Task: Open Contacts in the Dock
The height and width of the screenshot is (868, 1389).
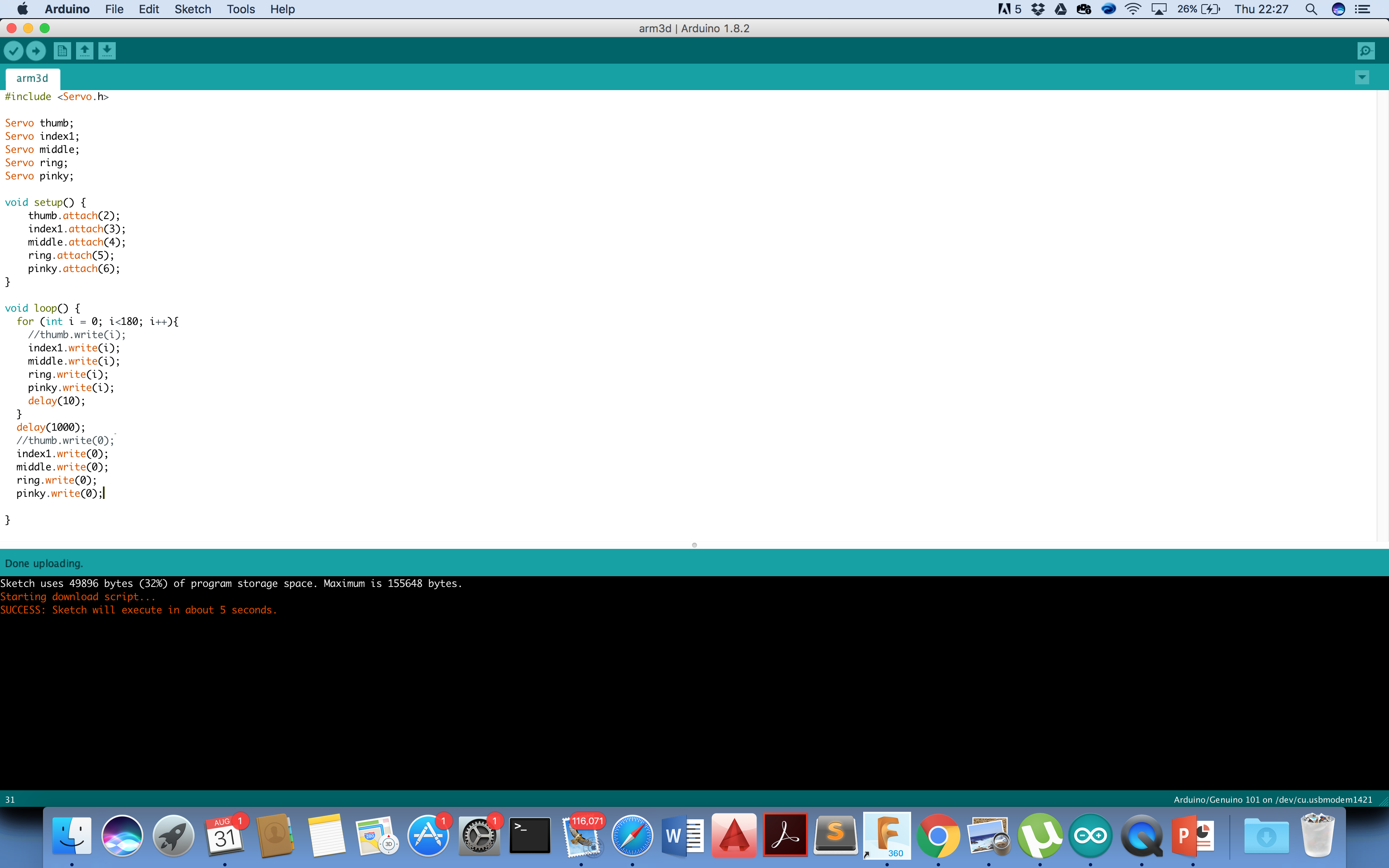Action: [275, 836]
